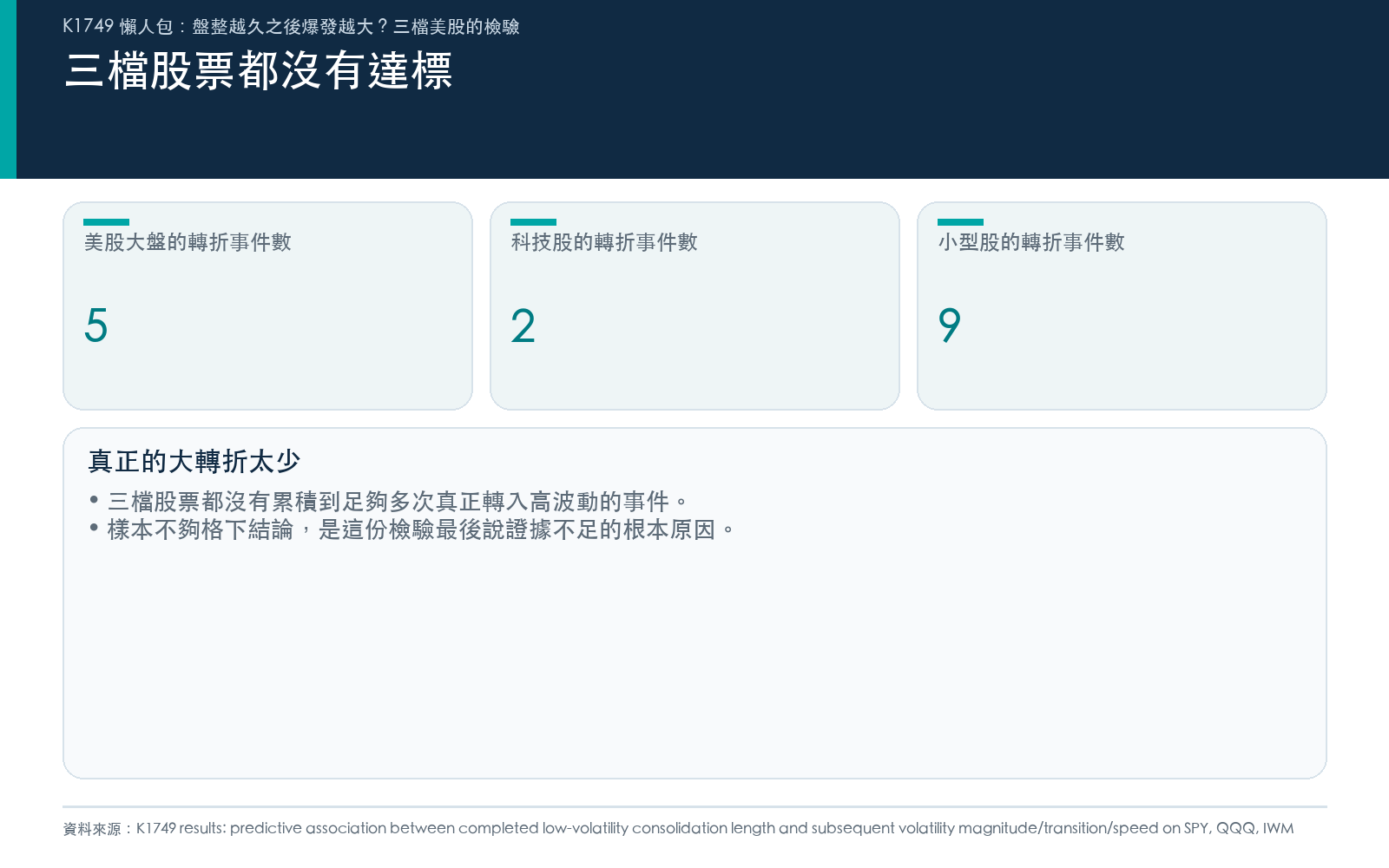The width and height of the screenshot is (1389, 868).
Task: Select the slide title 三檔股票都沒有達標
Action: tap(259, 70)
